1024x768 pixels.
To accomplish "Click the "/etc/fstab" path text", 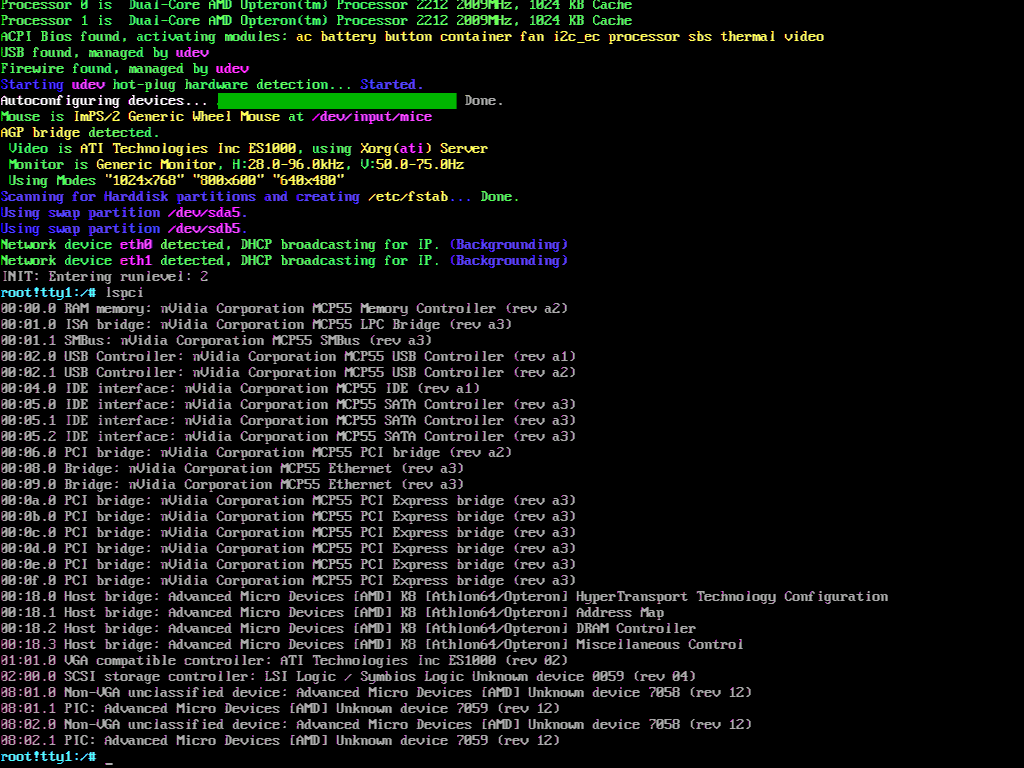I will [408, 197].
